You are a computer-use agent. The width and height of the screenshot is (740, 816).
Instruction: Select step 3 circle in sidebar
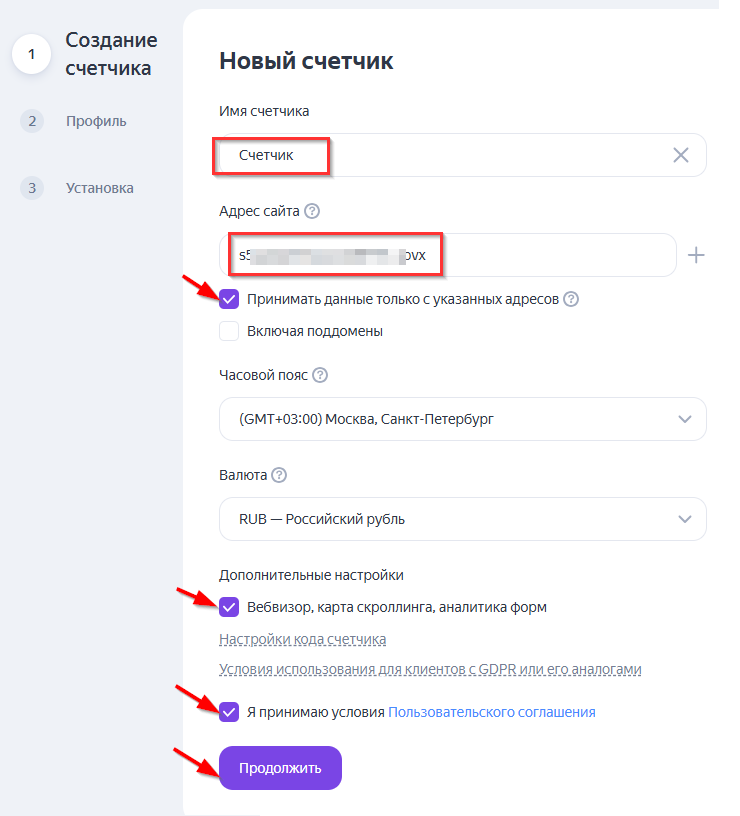(x=32, y=188)
